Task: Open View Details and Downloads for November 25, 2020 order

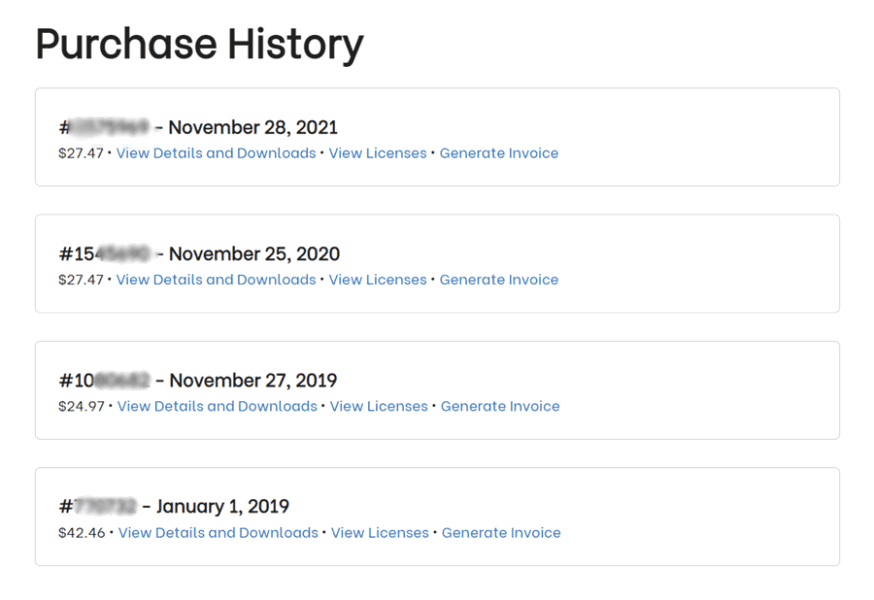Action: pyautogui.click(x=216, y=280)
